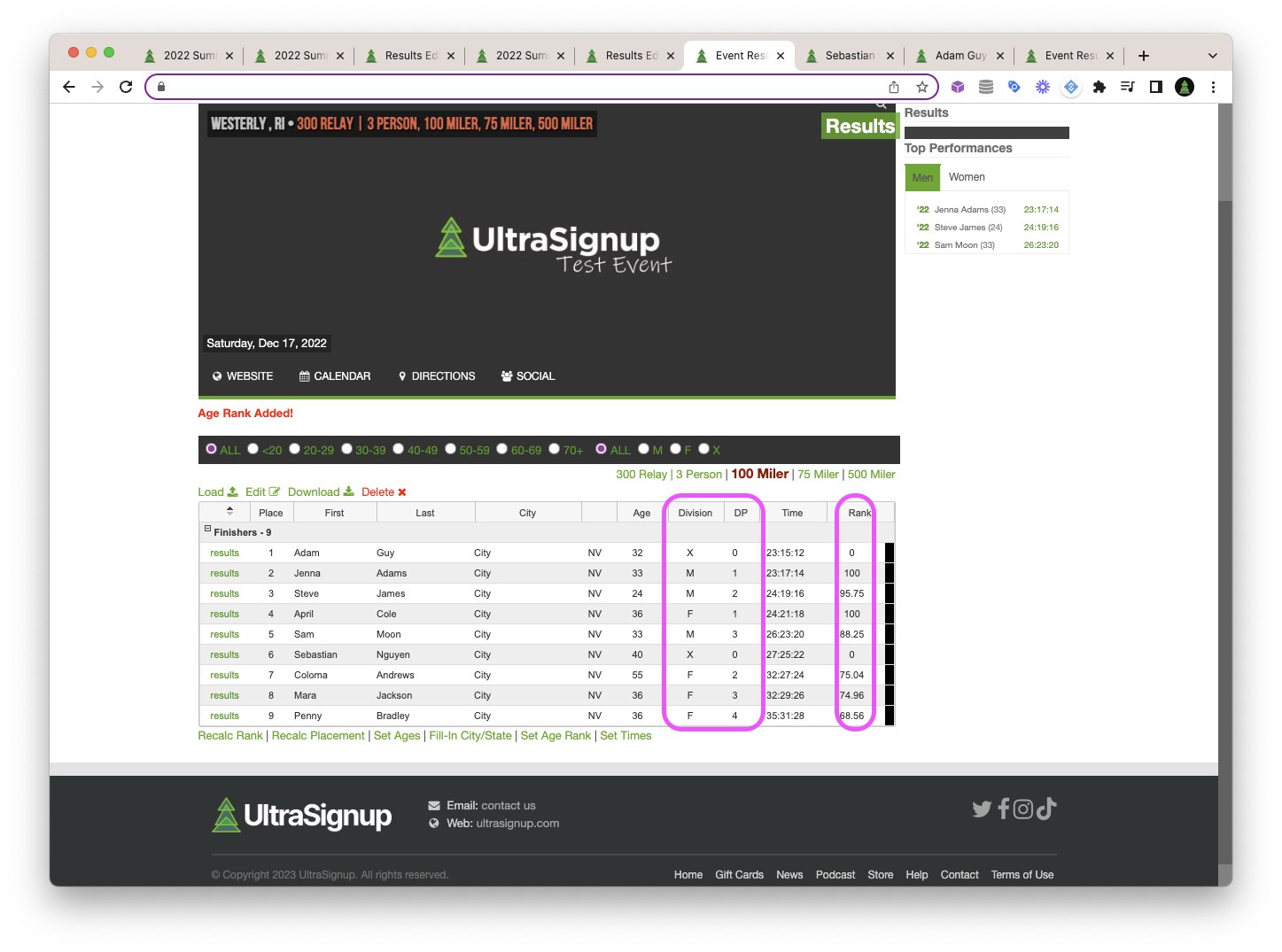Click the share page icon in address bar
The width and height of the screenshot is (1282, 952).
[894, 87]
